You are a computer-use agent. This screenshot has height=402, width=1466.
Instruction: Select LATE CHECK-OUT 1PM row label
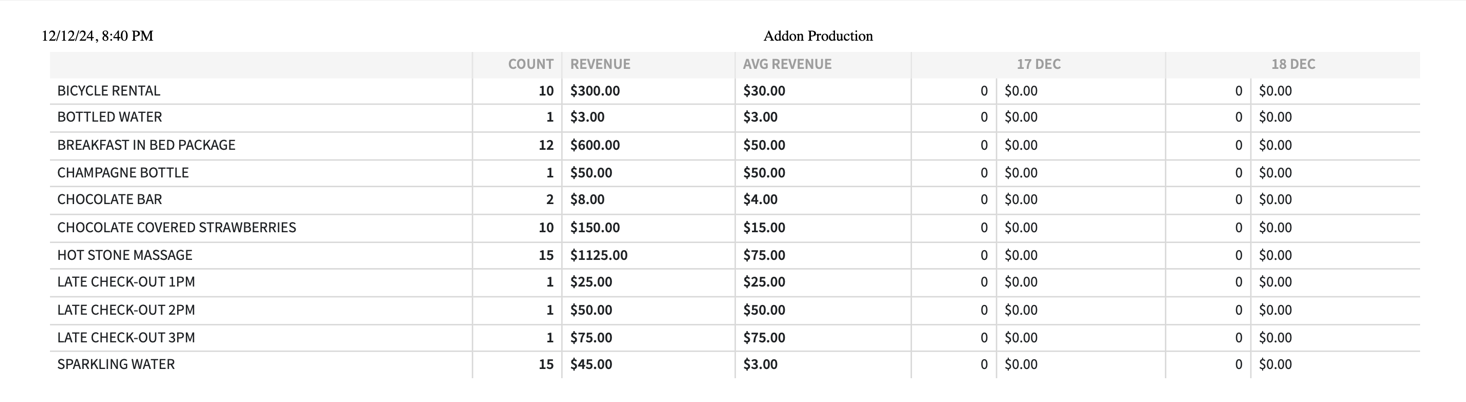(x=125, y=282)
